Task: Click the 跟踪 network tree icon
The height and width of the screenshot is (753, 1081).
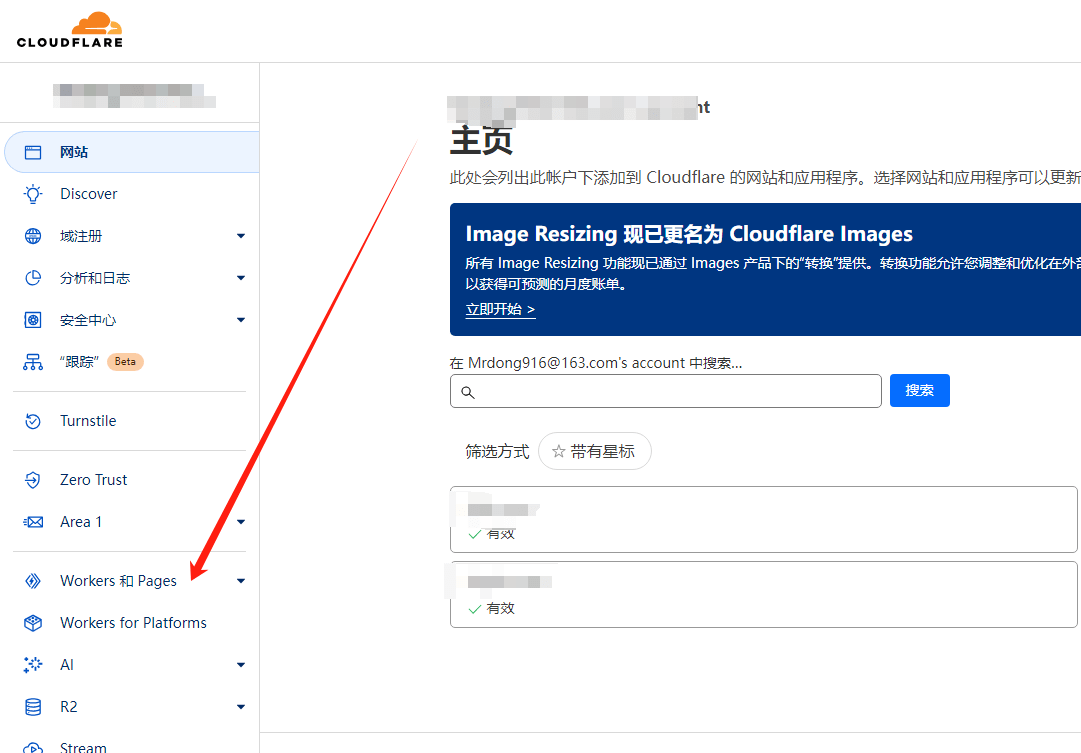Action: (33, 362)
